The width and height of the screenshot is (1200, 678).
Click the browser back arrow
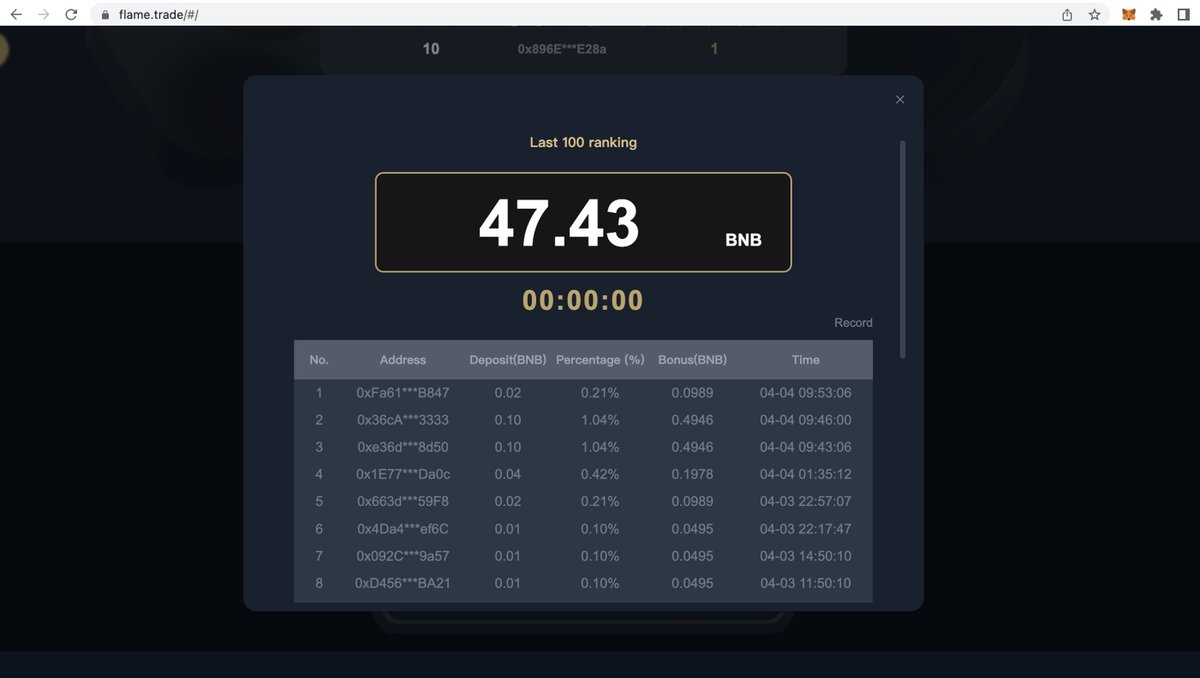(x=16, y=15)
